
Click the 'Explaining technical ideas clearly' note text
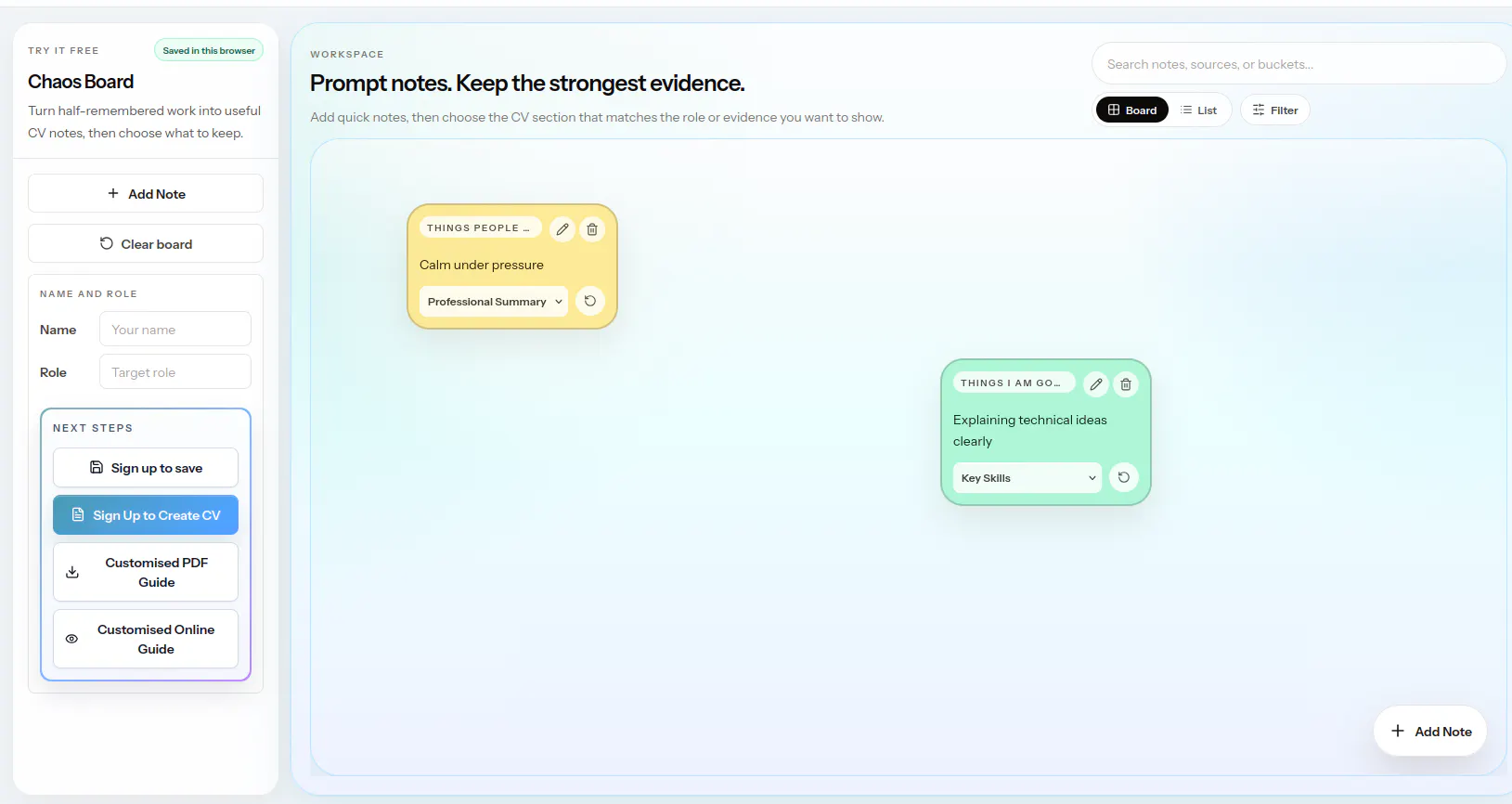[x=1030, y=431]
